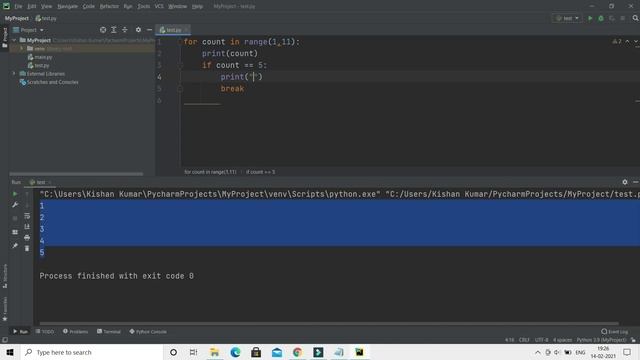Screen dimensions: 640x360
Task: Click CRLF line separator in status bar
Action: [524, 340]
